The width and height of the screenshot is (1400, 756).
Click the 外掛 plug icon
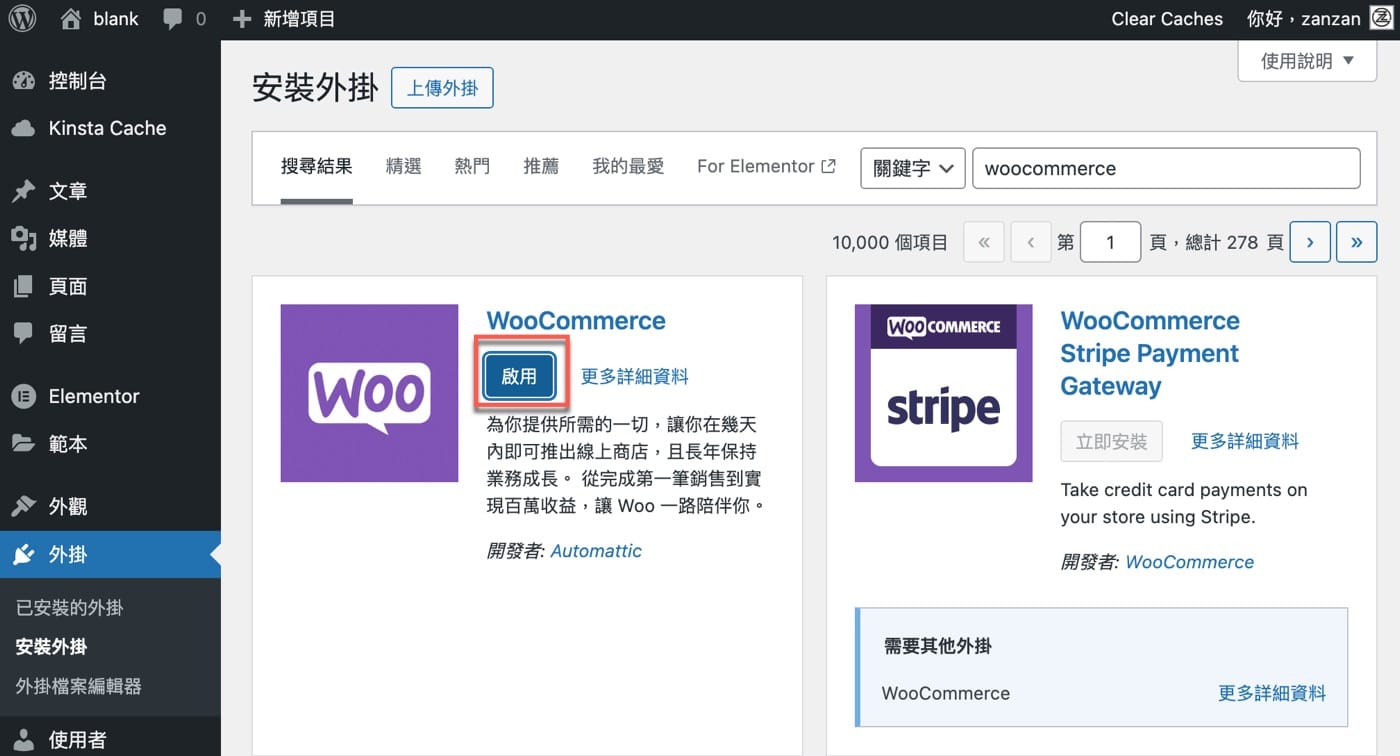23,554
